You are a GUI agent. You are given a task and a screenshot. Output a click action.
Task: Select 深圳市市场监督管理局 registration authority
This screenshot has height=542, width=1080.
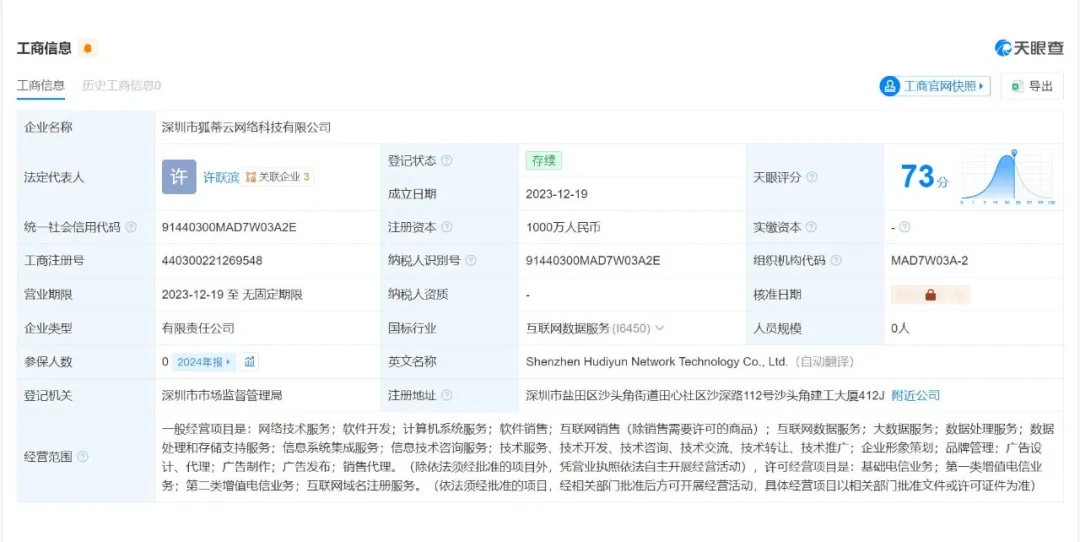(x=222, y=395)
